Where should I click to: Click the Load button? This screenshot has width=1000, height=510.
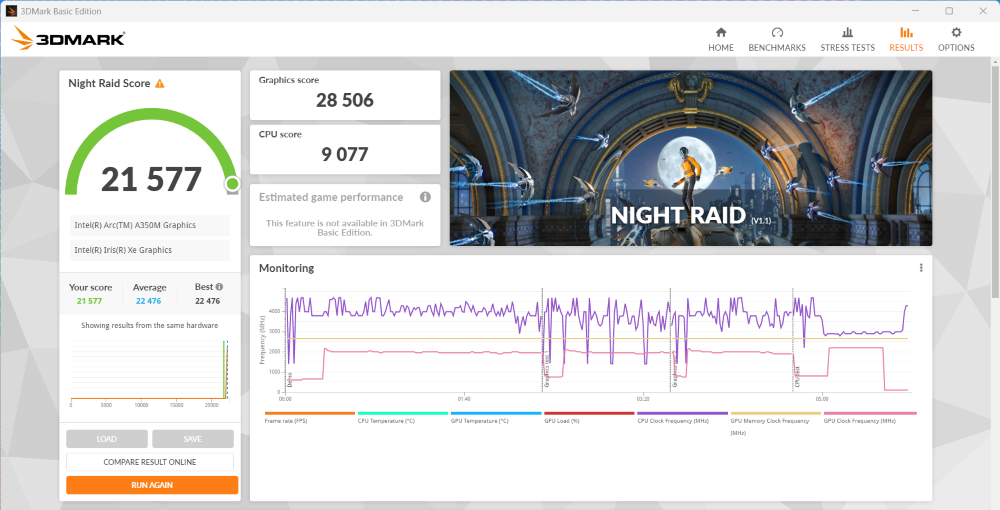click(x=107, y=439)
